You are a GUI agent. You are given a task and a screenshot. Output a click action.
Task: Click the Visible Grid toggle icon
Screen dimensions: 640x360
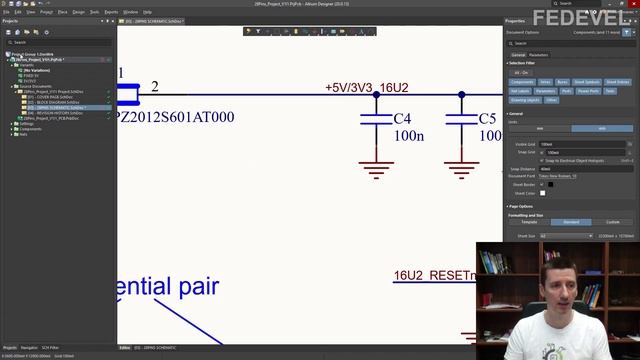click(630, 144)
